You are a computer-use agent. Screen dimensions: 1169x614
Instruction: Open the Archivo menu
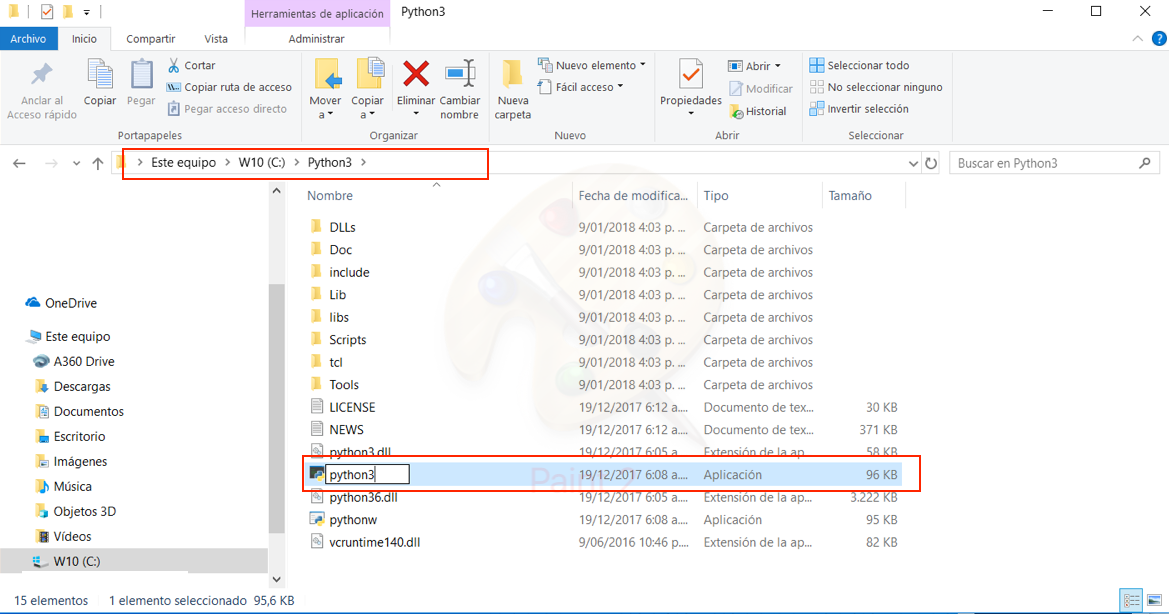[x=28, y=39]
